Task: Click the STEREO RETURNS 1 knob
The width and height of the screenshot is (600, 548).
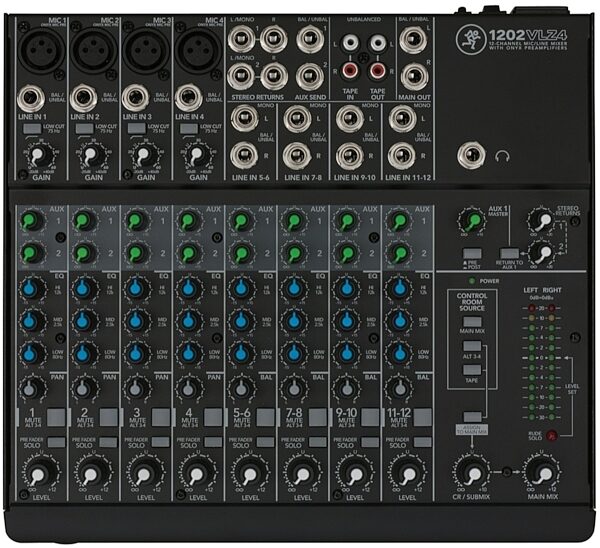Action: (543, 220)
